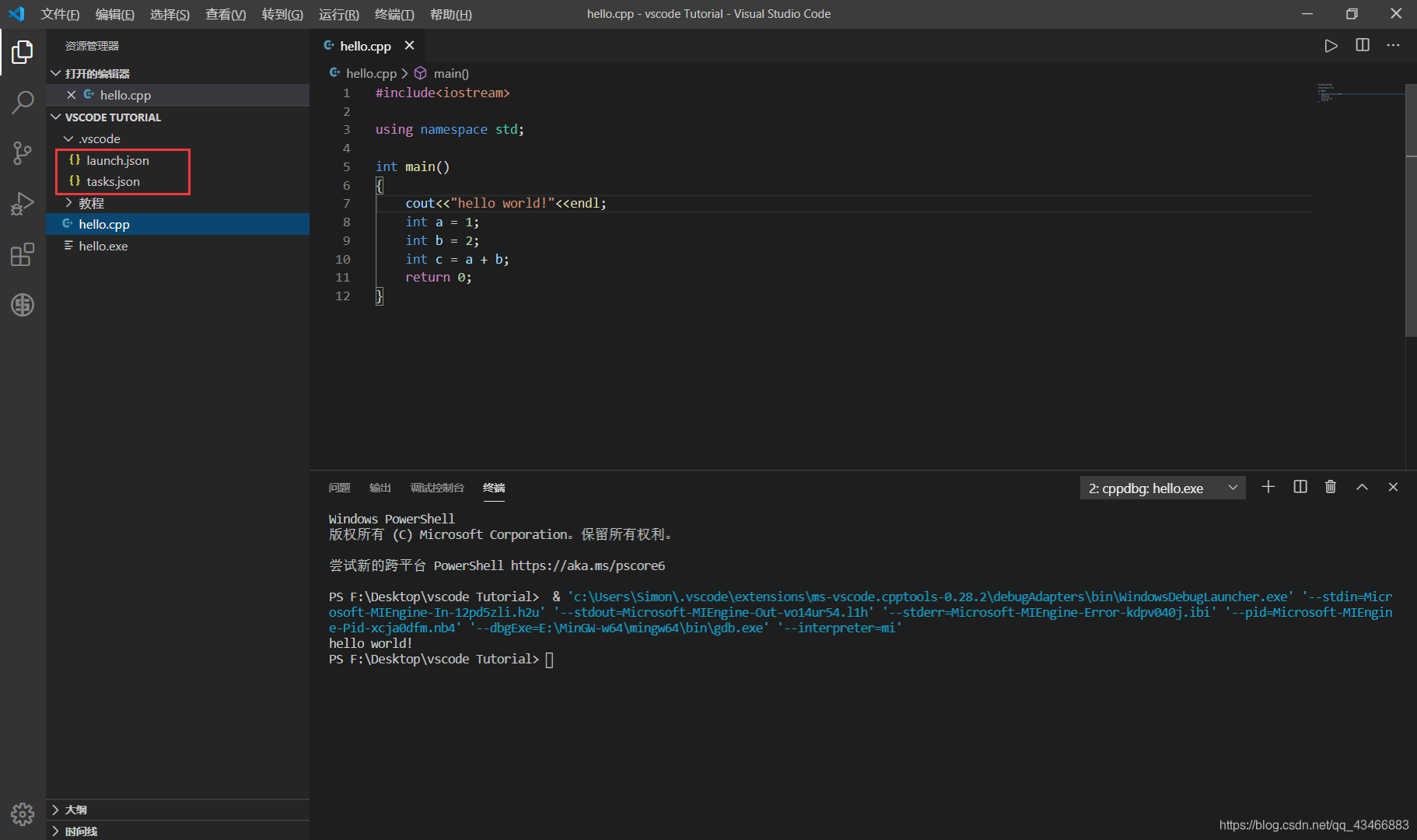Open the Search panel
Image resolution: width=1417 pixels, height=840 pixels.
pyautogui.click(x=23, y=102)
